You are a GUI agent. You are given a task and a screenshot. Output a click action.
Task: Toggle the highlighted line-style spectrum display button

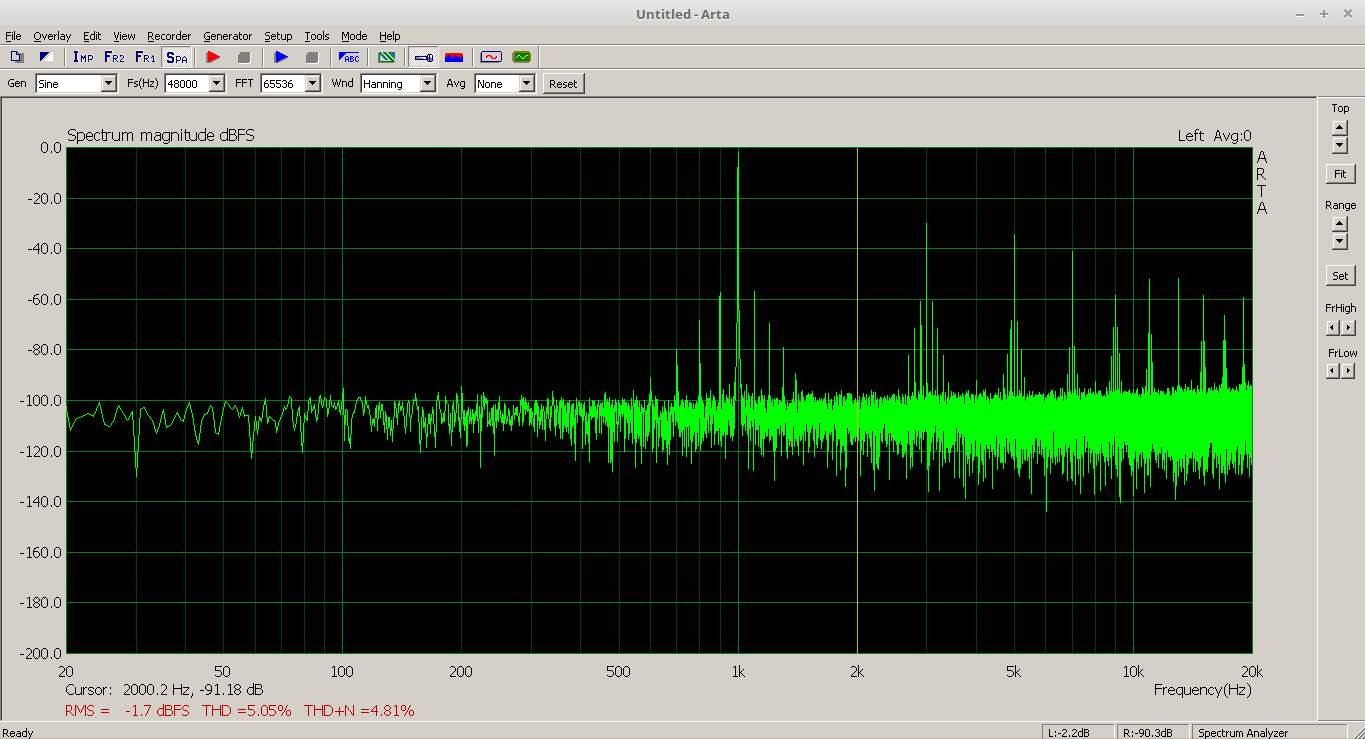point(423,57)
